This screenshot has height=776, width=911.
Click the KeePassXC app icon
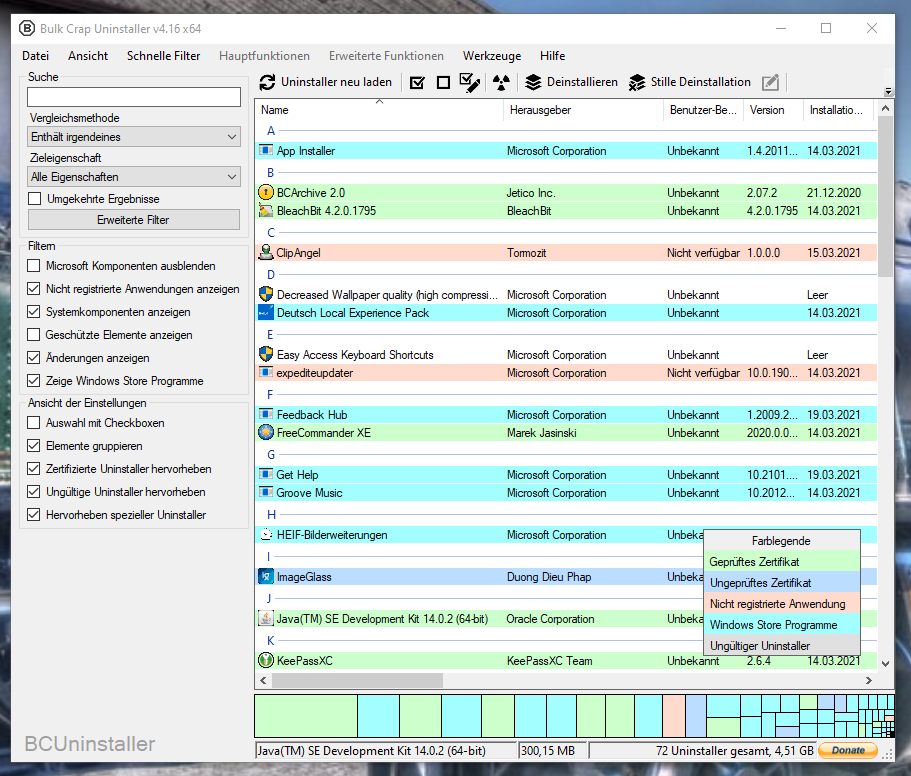coord(266,660)
